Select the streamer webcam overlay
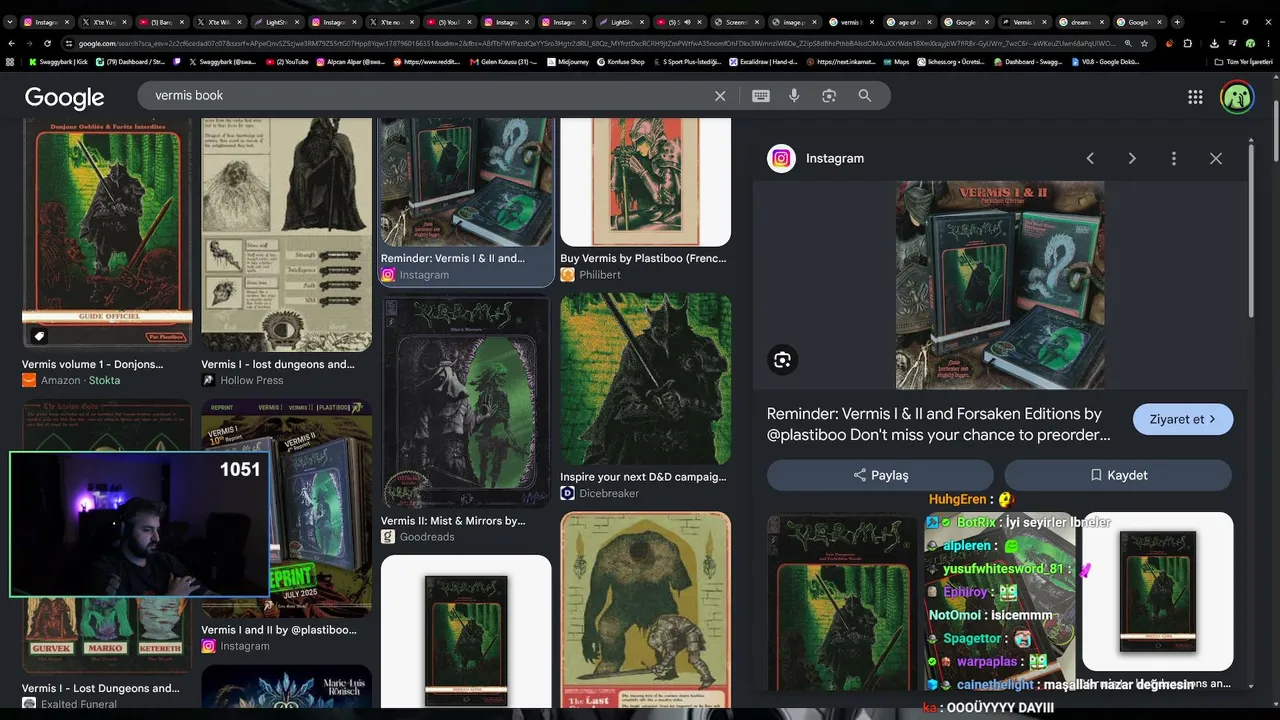The image size is (1280, 720). tap(140, 525)
